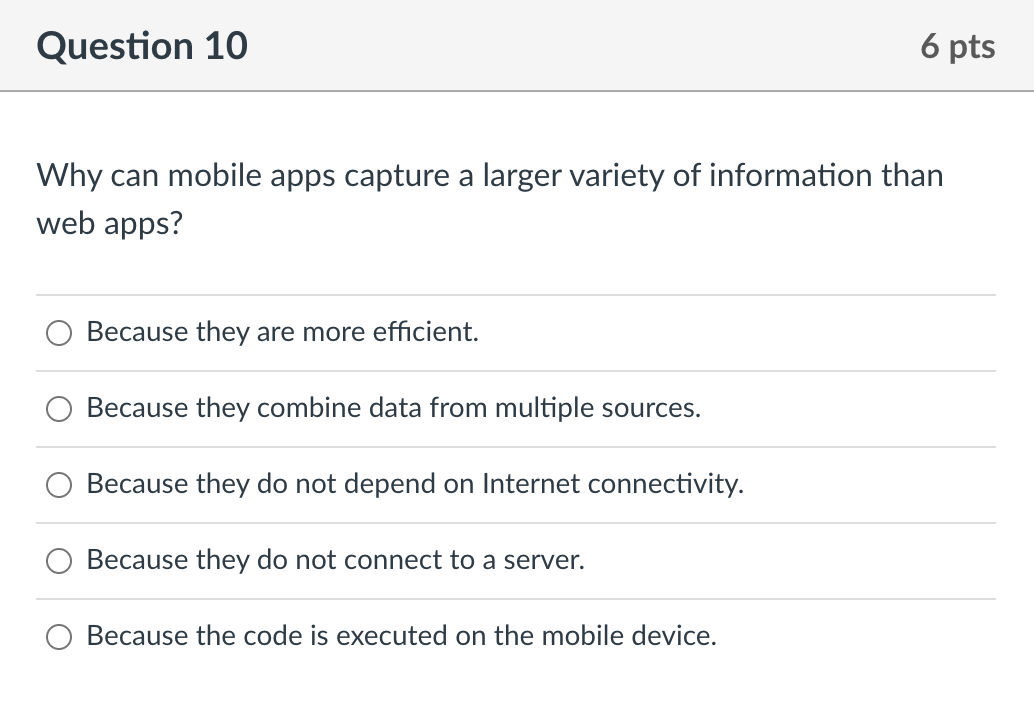The image size is (1034, 708).
Task: Click the answer text mentioning multiple sources
Action: [393, 408]
